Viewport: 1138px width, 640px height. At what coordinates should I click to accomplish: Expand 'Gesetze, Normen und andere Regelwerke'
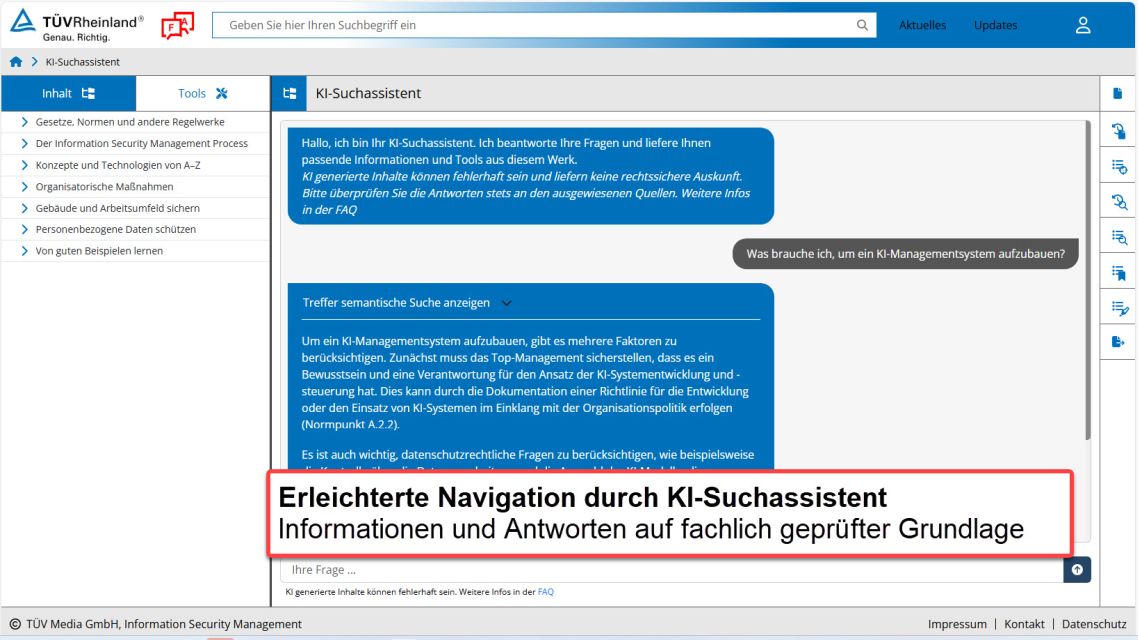(x=24, y=122)
